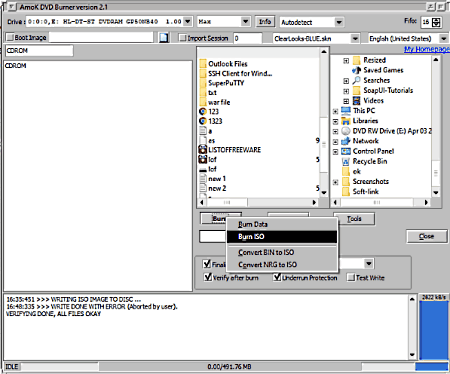Expand the Screenshots tree node
This screenshot has height=374, width=450.
point(335,182)
